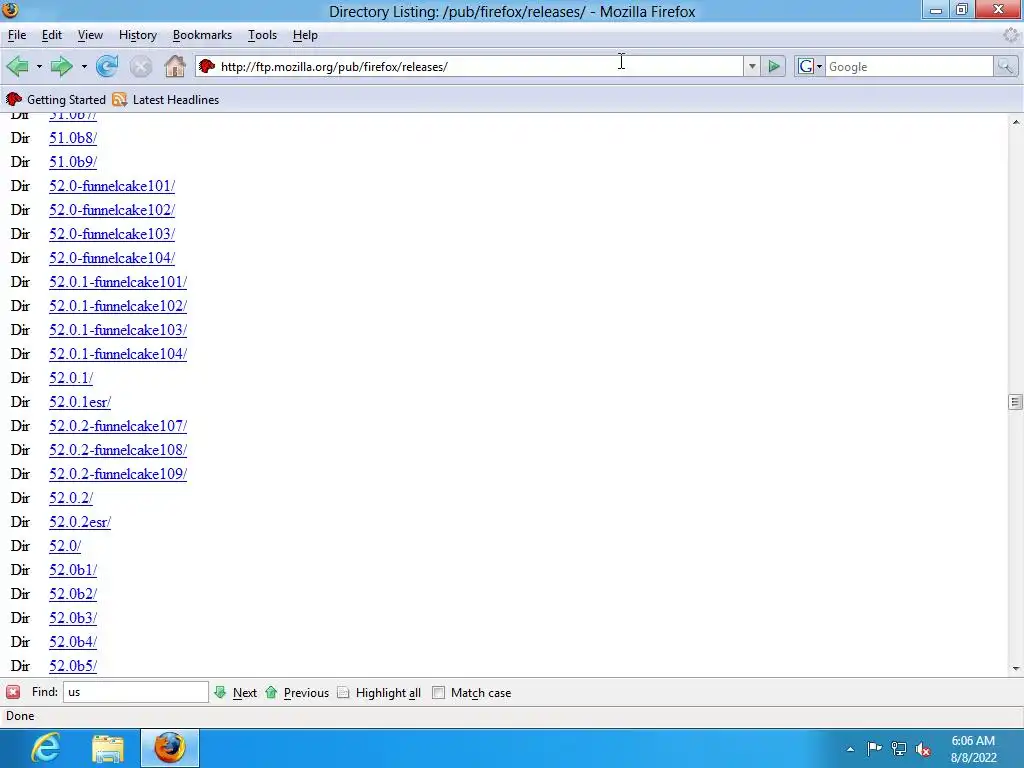Open the search engine selector dropdown
Screen dimensions: 1024x768
click(x=820, y=66)
